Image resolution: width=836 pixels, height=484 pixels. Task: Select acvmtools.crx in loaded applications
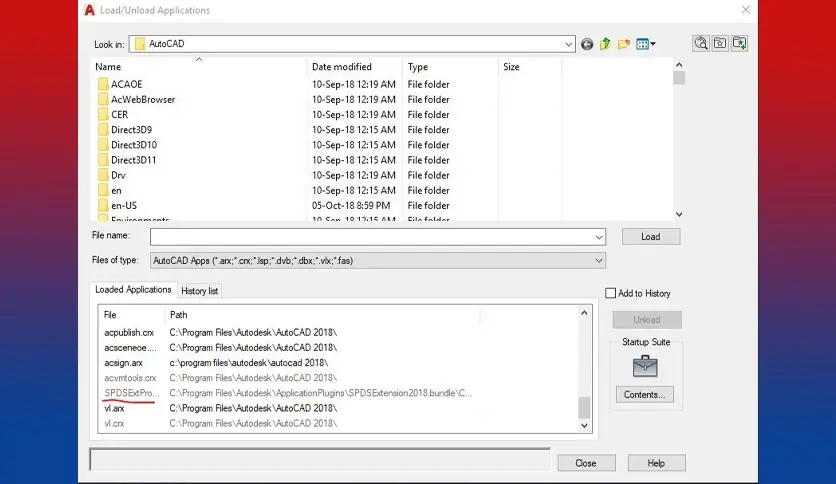131,378
